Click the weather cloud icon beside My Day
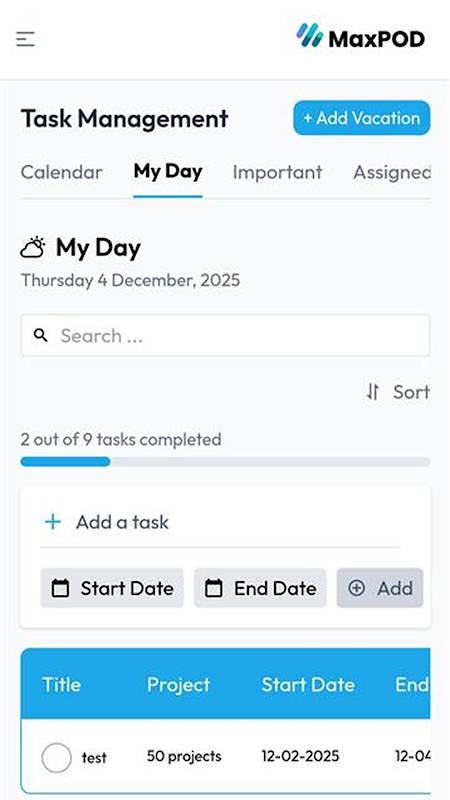 pos(33,248)
